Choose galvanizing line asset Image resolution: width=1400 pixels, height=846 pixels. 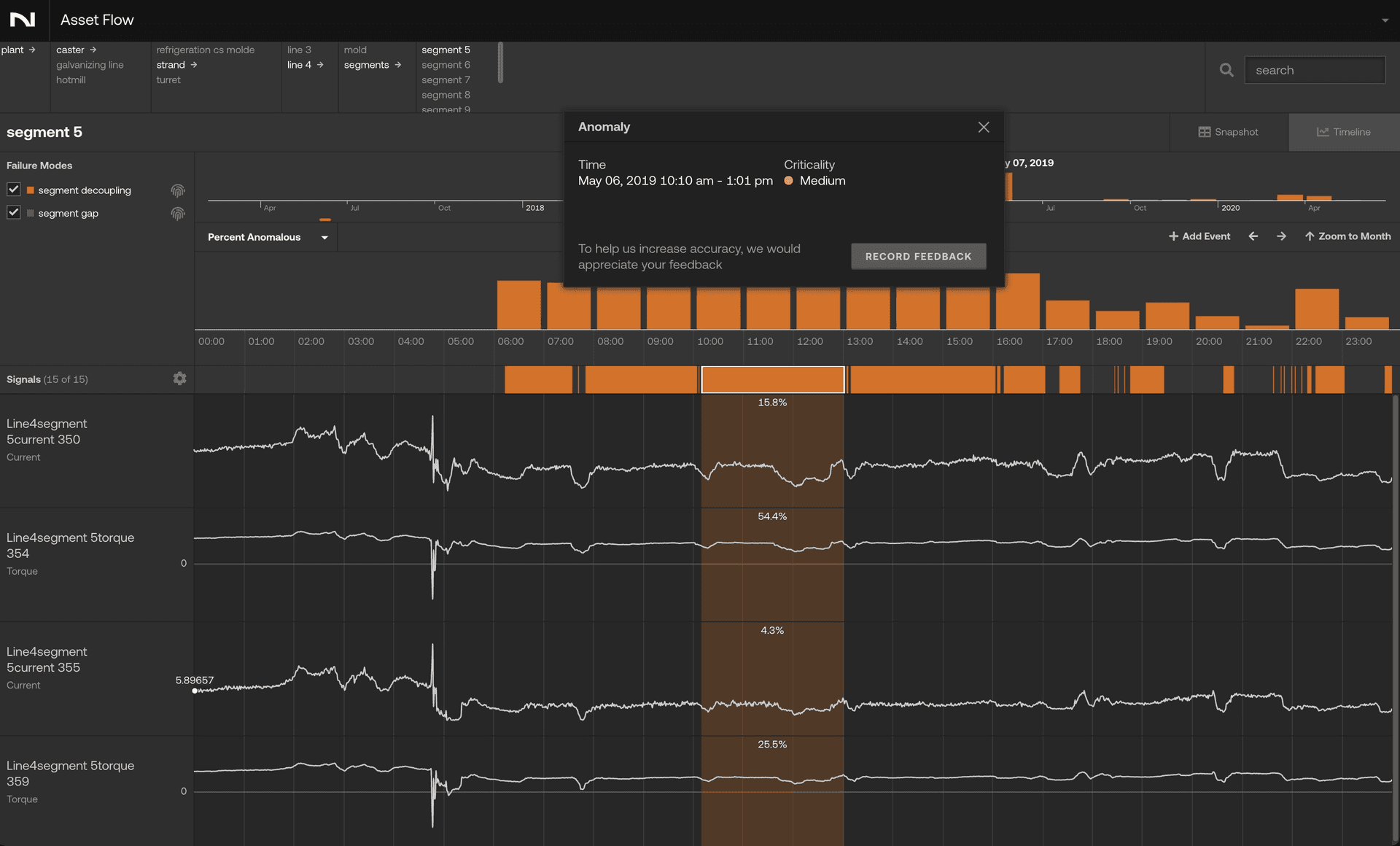click(90, 65)
